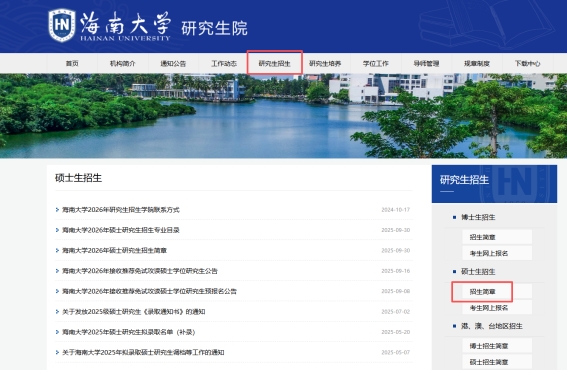
Task: Open the 首页 nav item
Action: pos(72,64)
